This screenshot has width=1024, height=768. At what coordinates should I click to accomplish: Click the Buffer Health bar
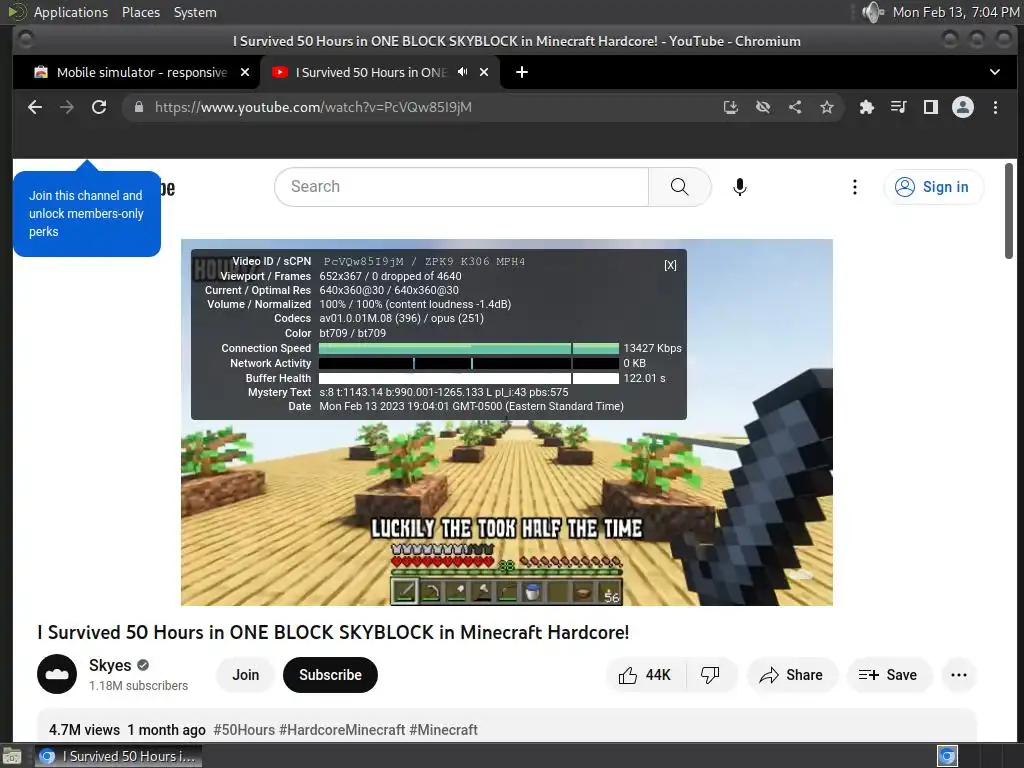[x=468, y=378]
